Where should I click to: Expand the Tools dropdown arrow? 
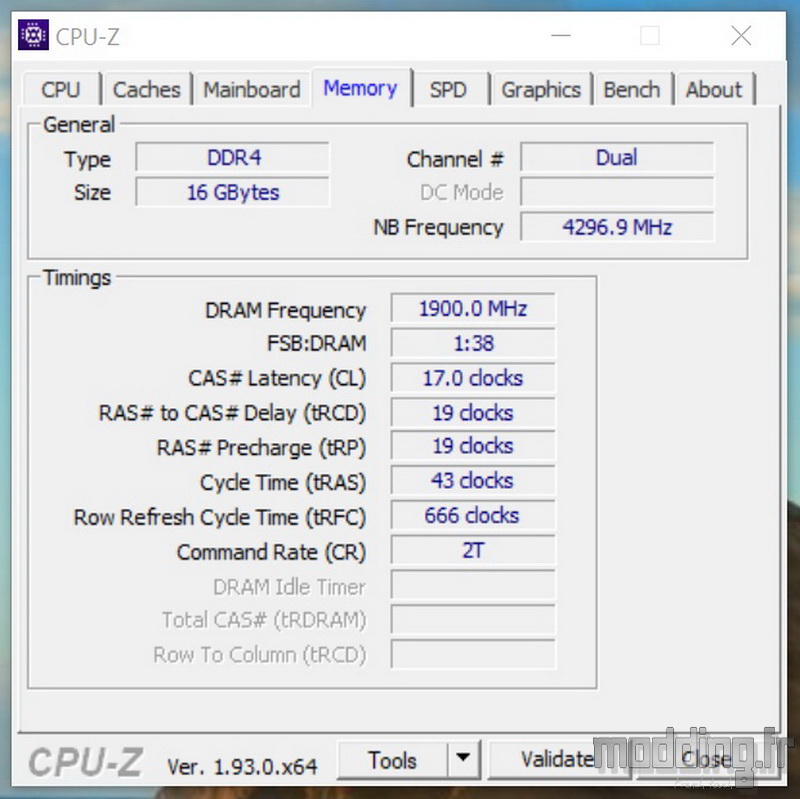coord(463,758)
